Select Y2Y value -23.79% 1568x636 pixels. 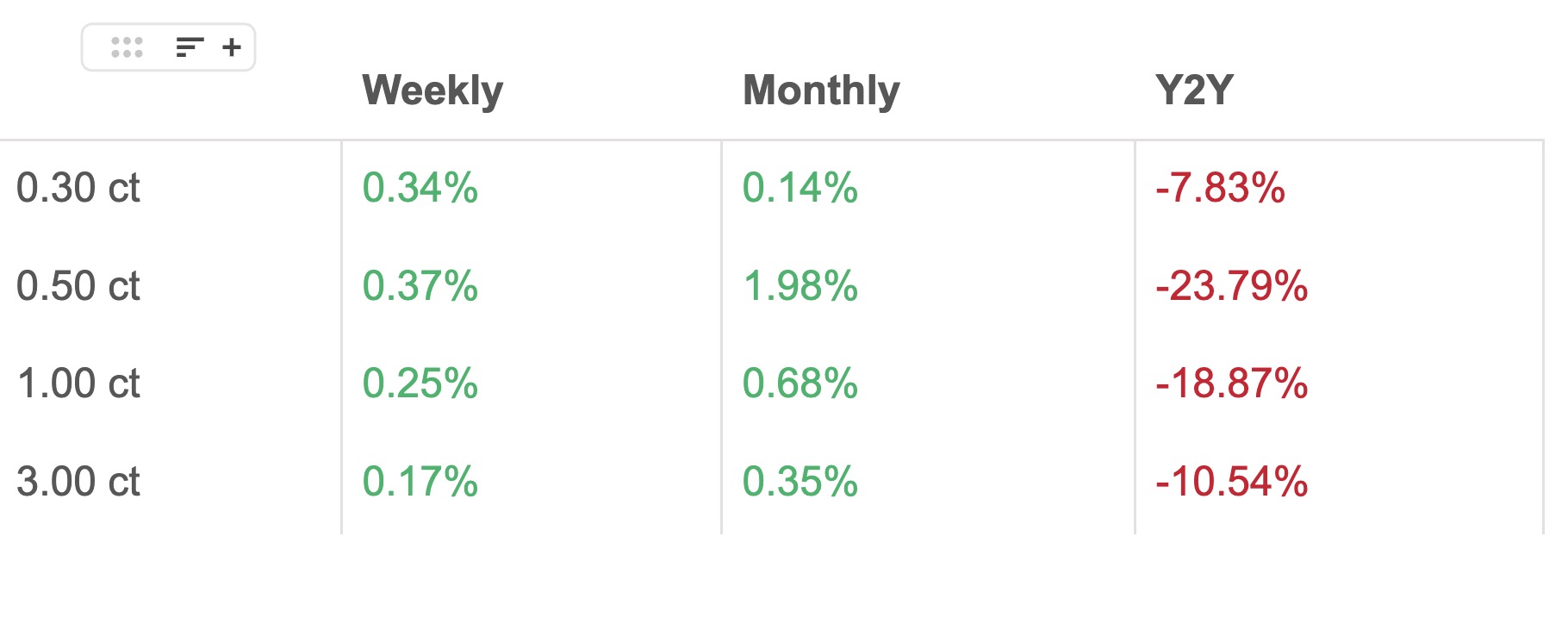pos(1232,286)
